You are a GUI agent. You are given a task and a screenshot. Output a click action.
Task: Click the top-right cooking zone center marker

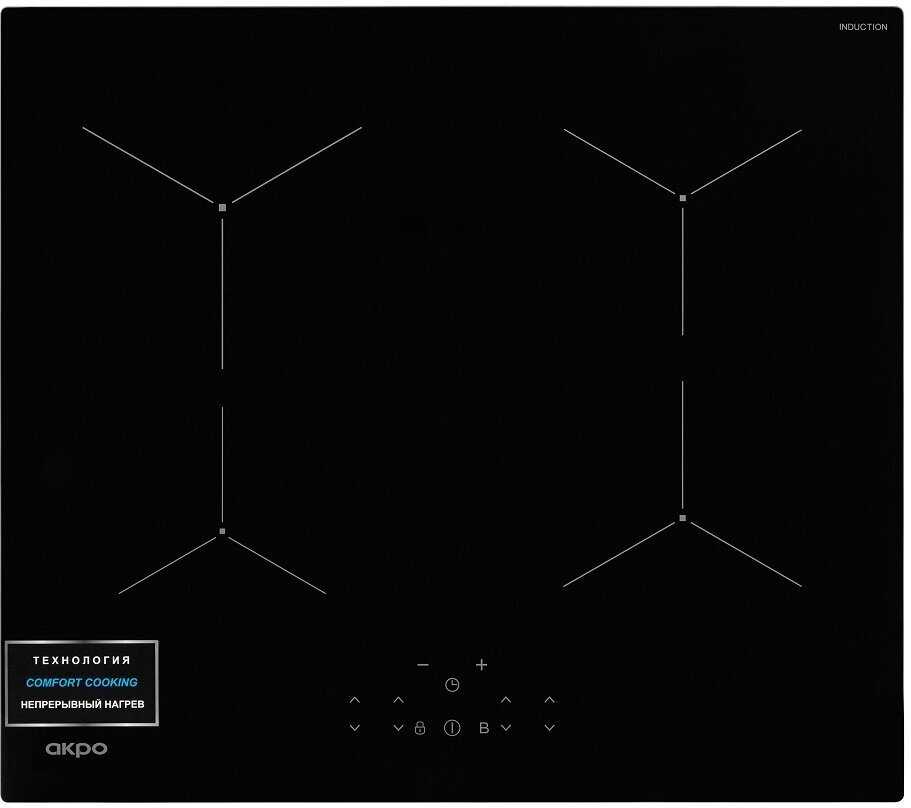click(683, 198)
